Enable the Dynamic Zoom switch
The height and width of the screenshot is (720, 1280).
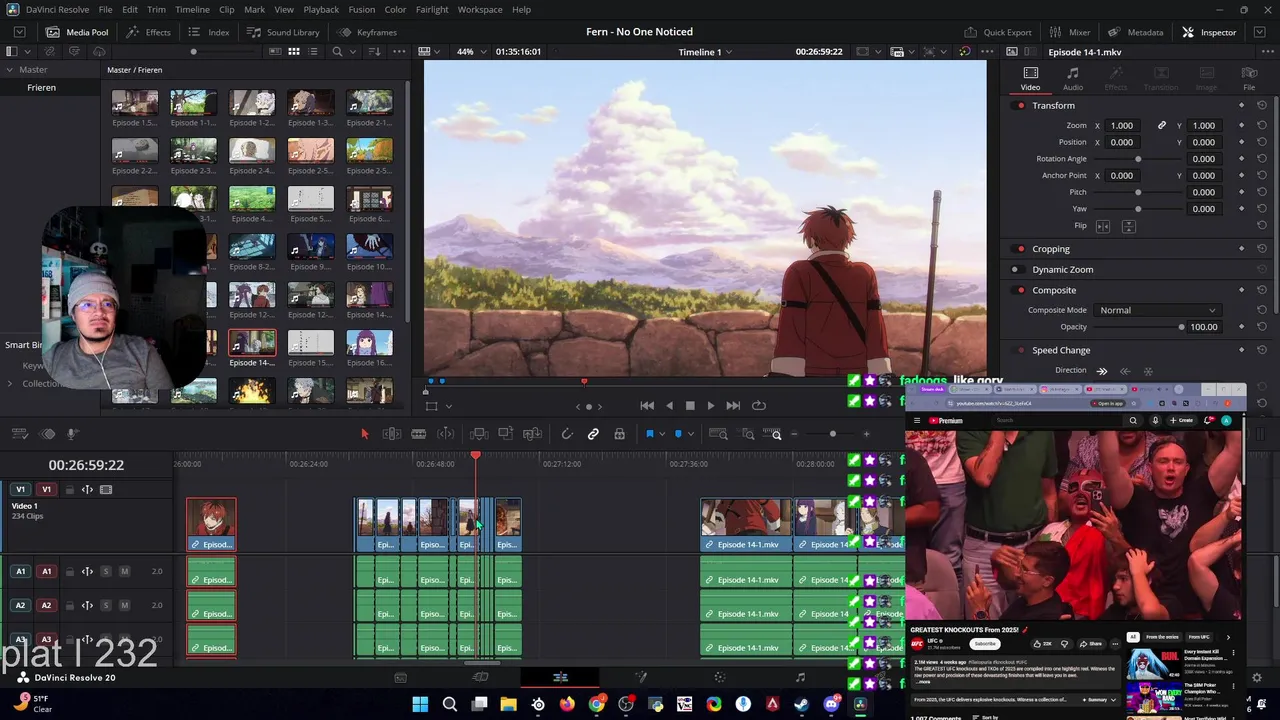pyautogui.click(x=1016, y=269)
